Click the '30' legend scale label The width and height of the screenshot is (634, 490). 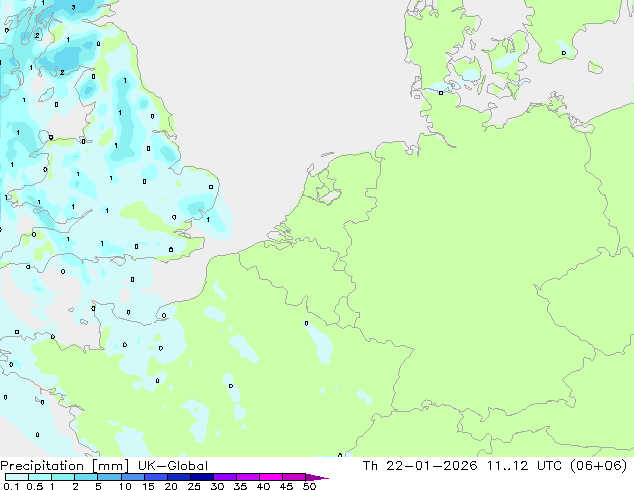(217, 486)
